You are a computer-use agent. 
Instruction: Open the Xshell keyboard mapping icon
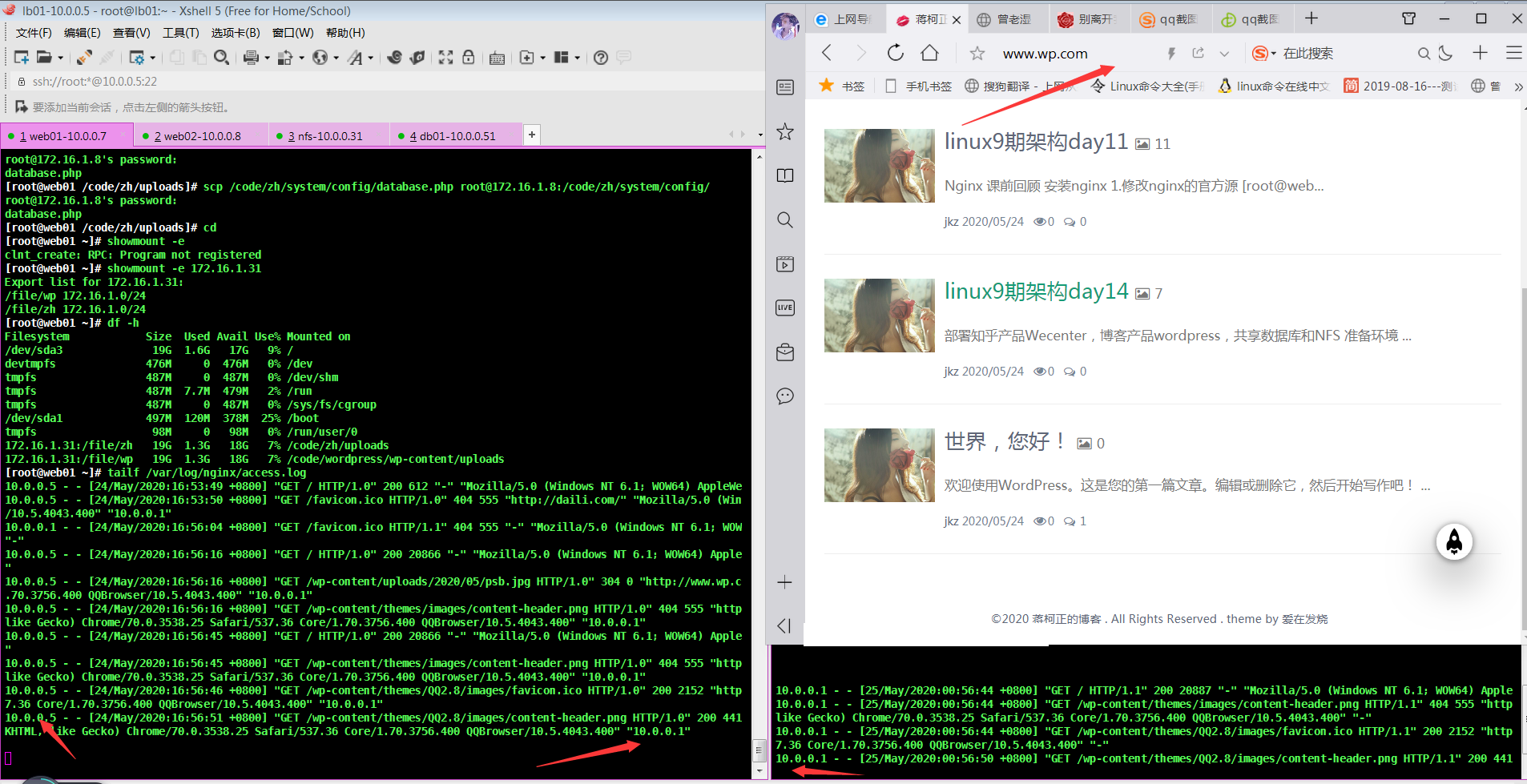coord(497,58)
